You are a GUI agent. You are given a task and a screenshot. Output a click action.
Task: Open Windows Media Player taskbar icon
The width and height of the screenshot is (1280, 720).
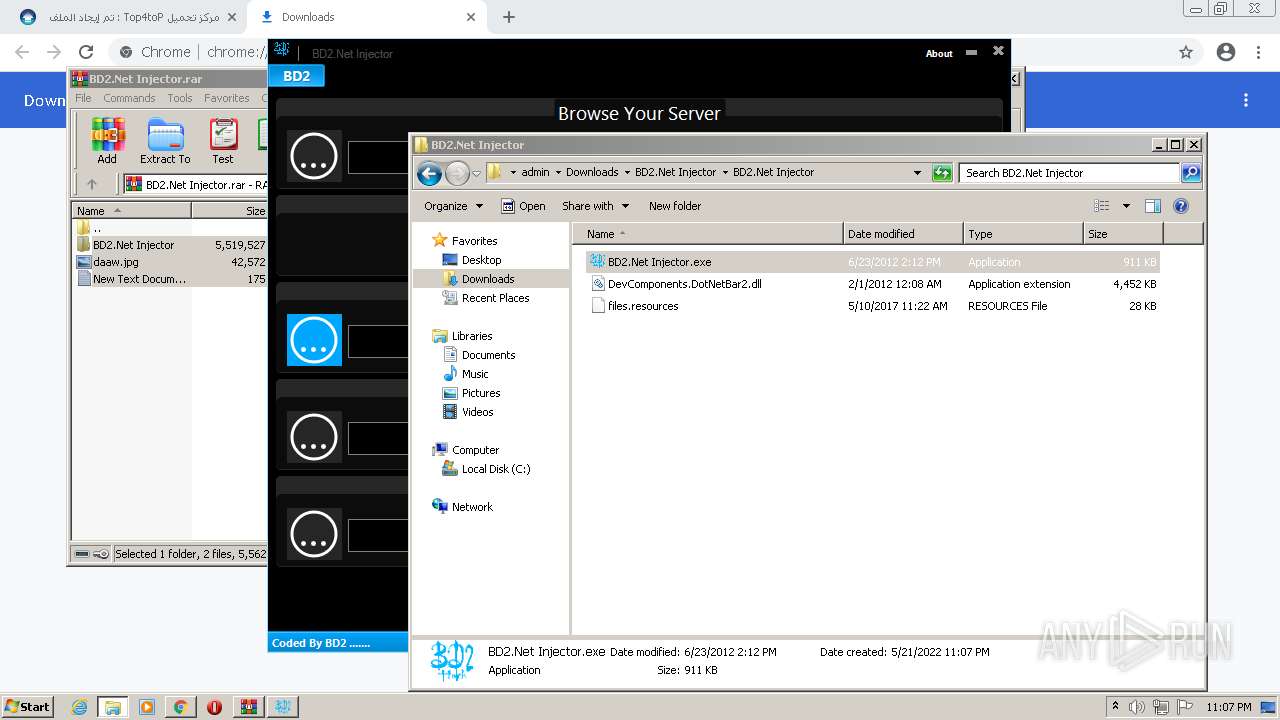pos(147,707)
